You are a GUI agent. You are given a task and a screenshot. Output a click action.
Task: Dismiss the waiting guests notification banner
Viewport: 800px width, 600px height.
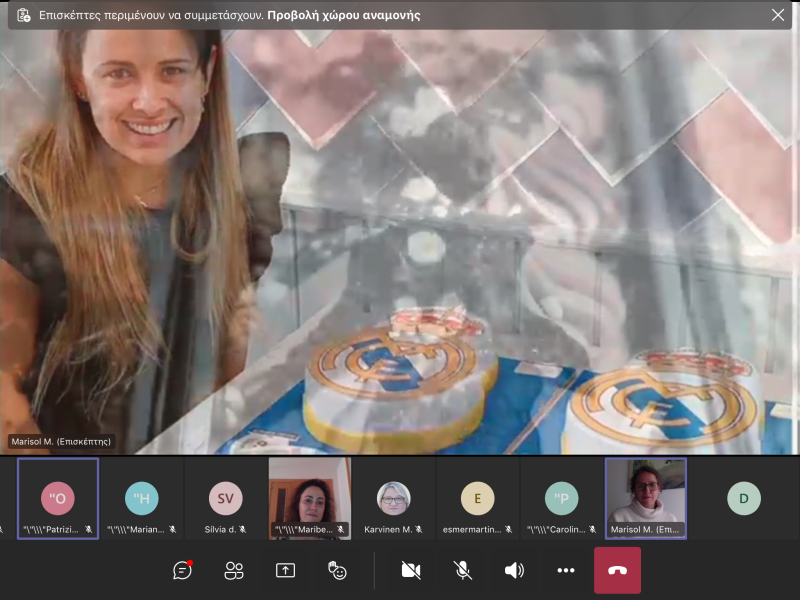pos(778,15)
